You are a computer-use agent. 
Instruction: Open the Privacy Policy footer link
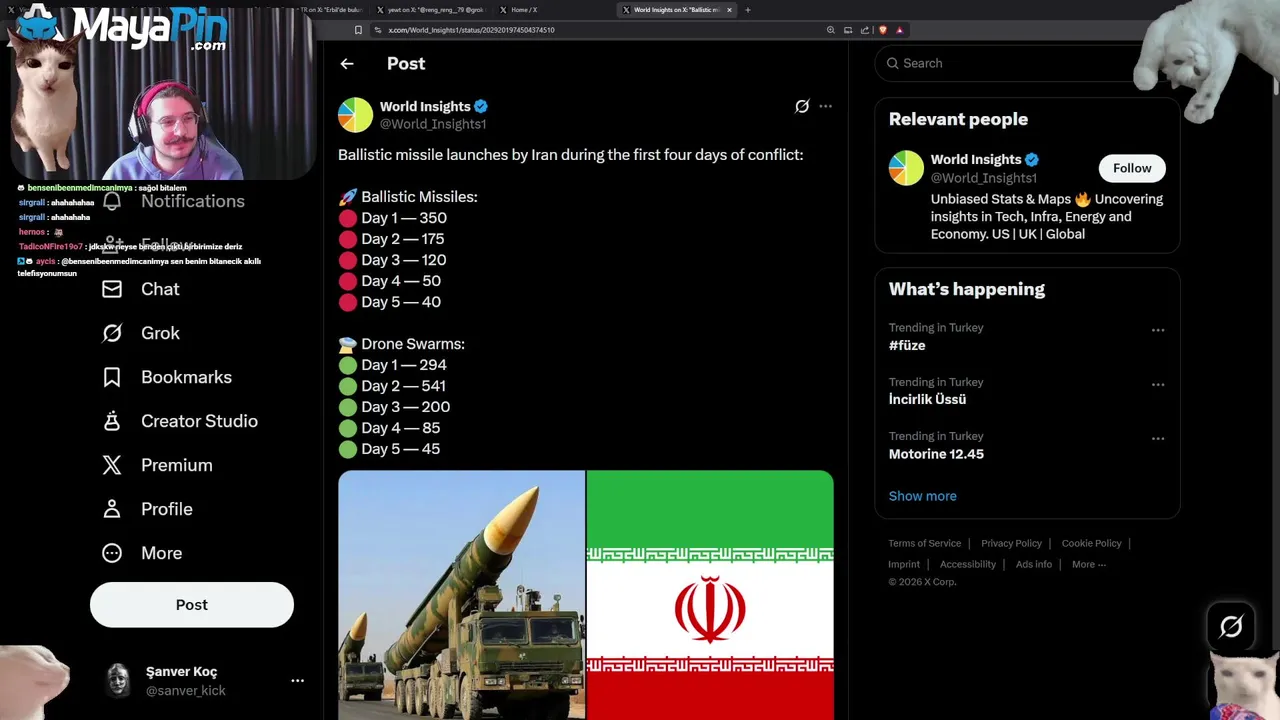pyautogui.click(x=1011, y=543)
